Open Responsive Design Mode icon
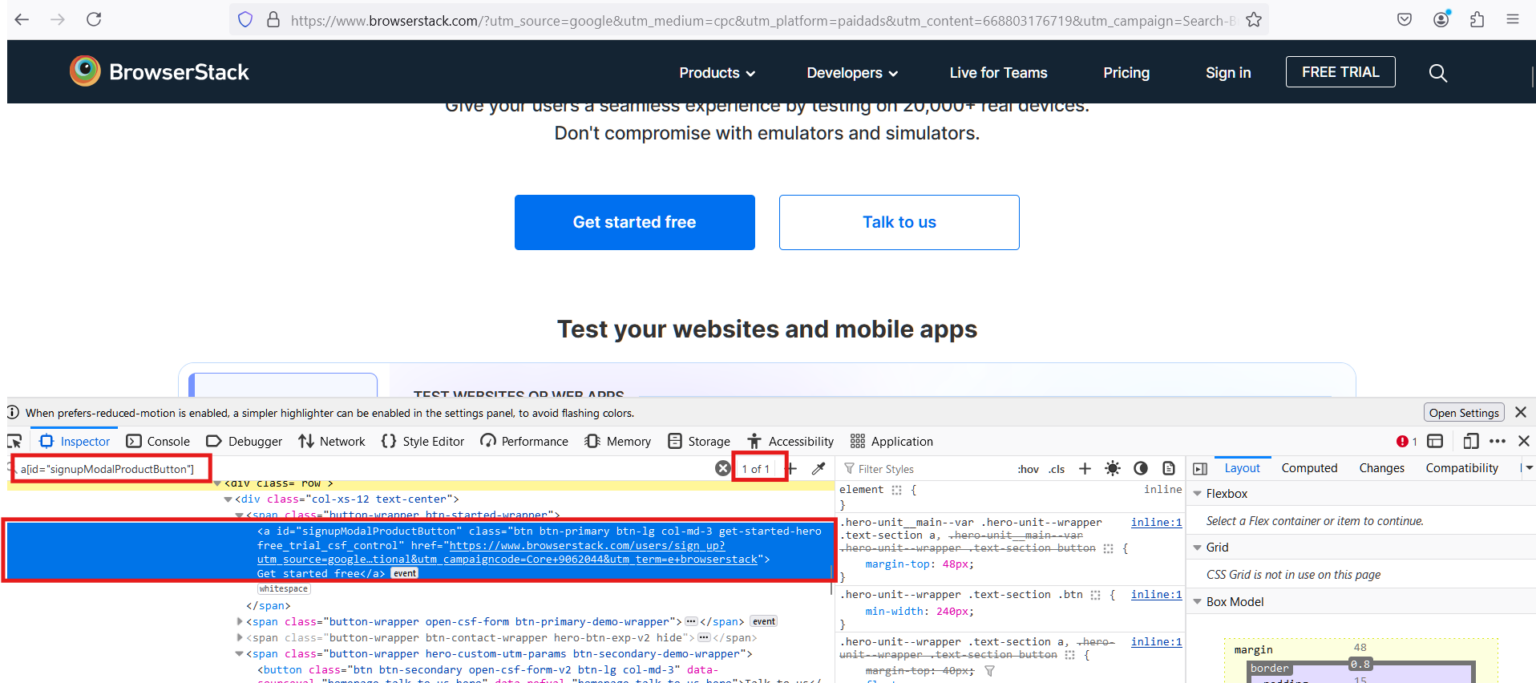Viewport: 1536px width, 683px height. tap(1471, 441)
